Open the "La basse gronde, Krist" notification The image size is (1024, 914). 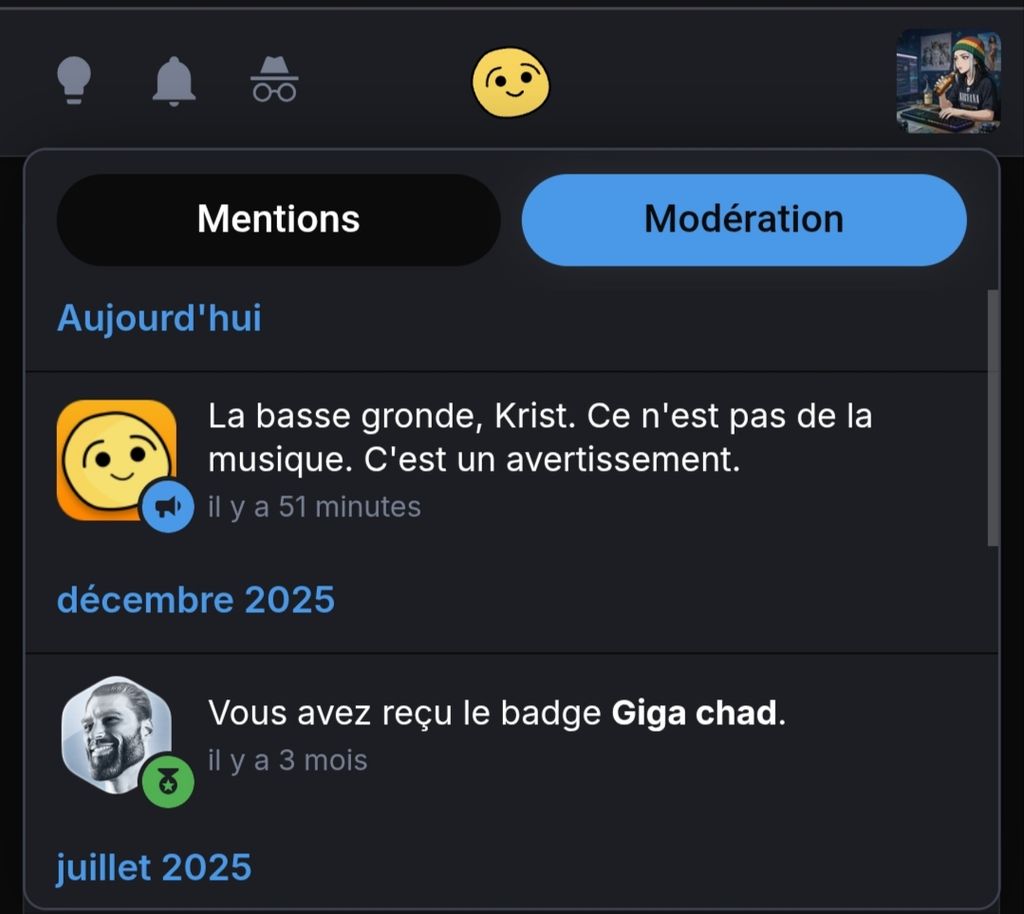(x=540, y=437)
